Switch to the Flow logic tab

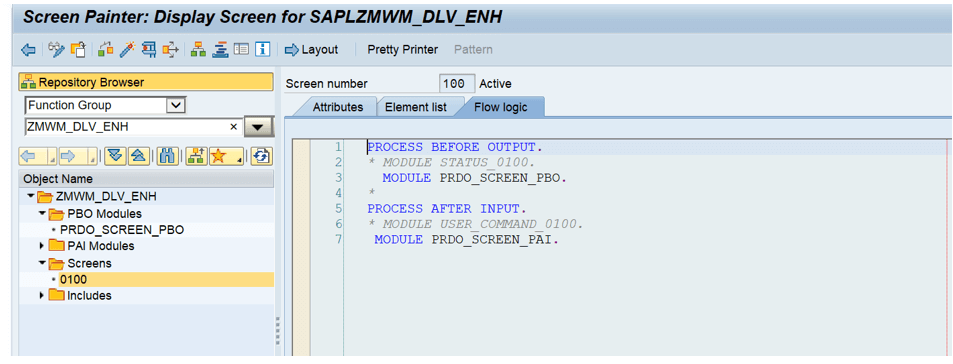(501, 107)
